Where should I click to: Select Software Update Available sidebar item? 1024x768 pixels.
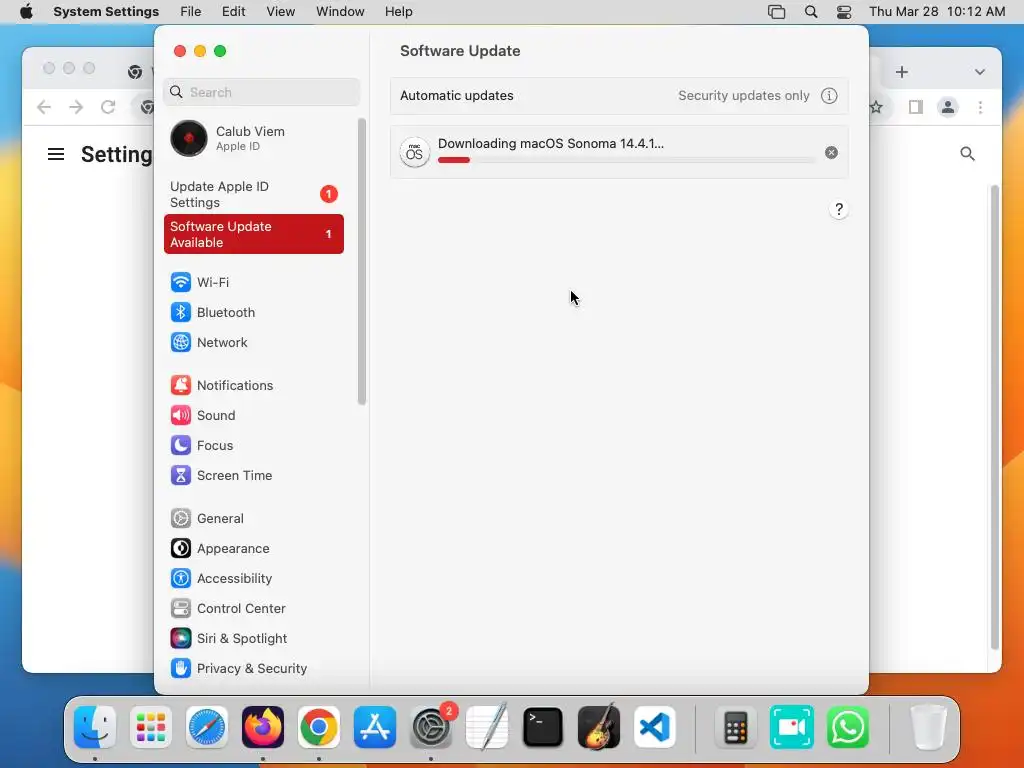tap(253, 234)
